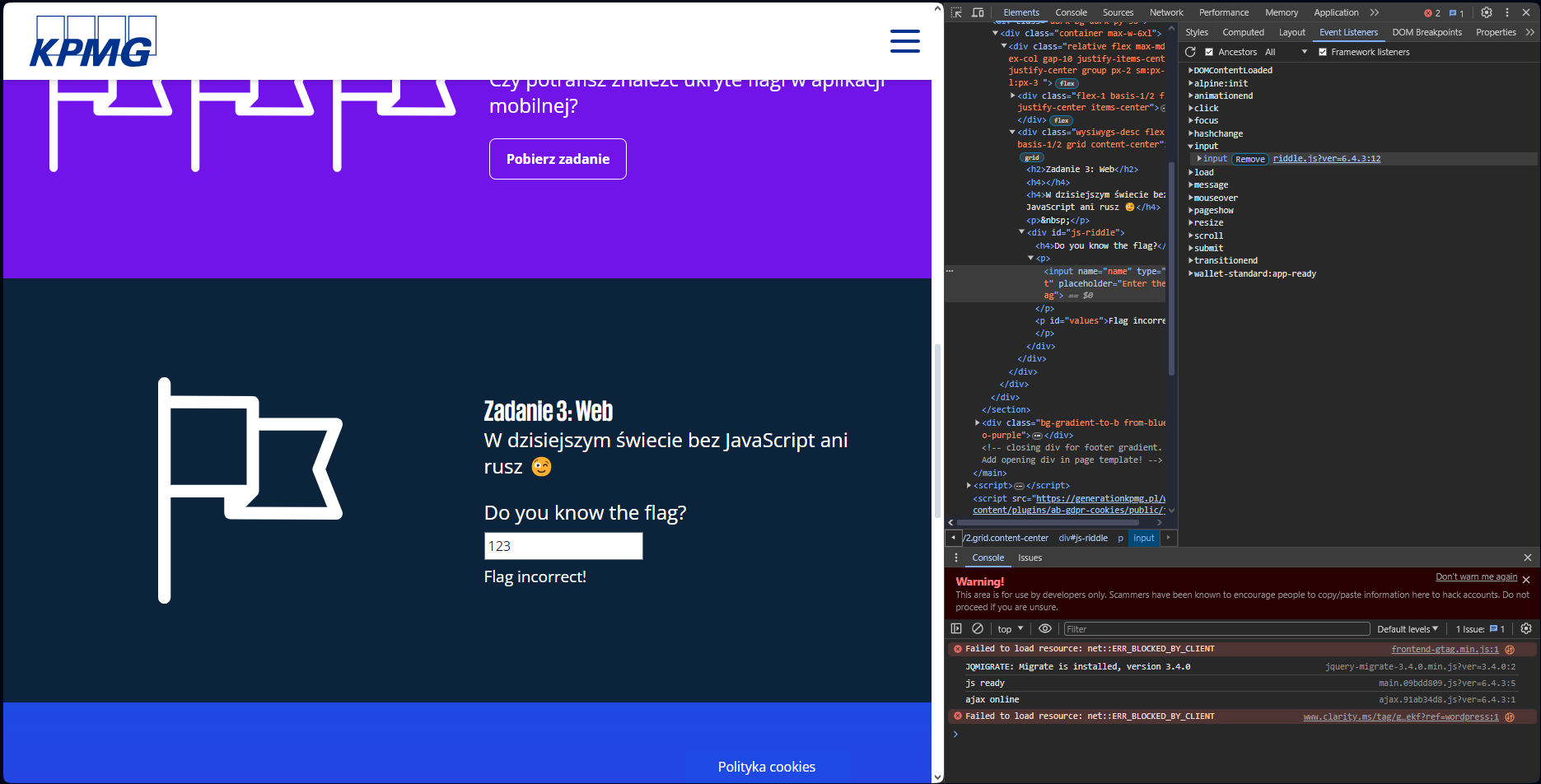Click the 'ajax online' console message
The width and height of the screenshot is (1541, 784).
[x=992, y=700]
